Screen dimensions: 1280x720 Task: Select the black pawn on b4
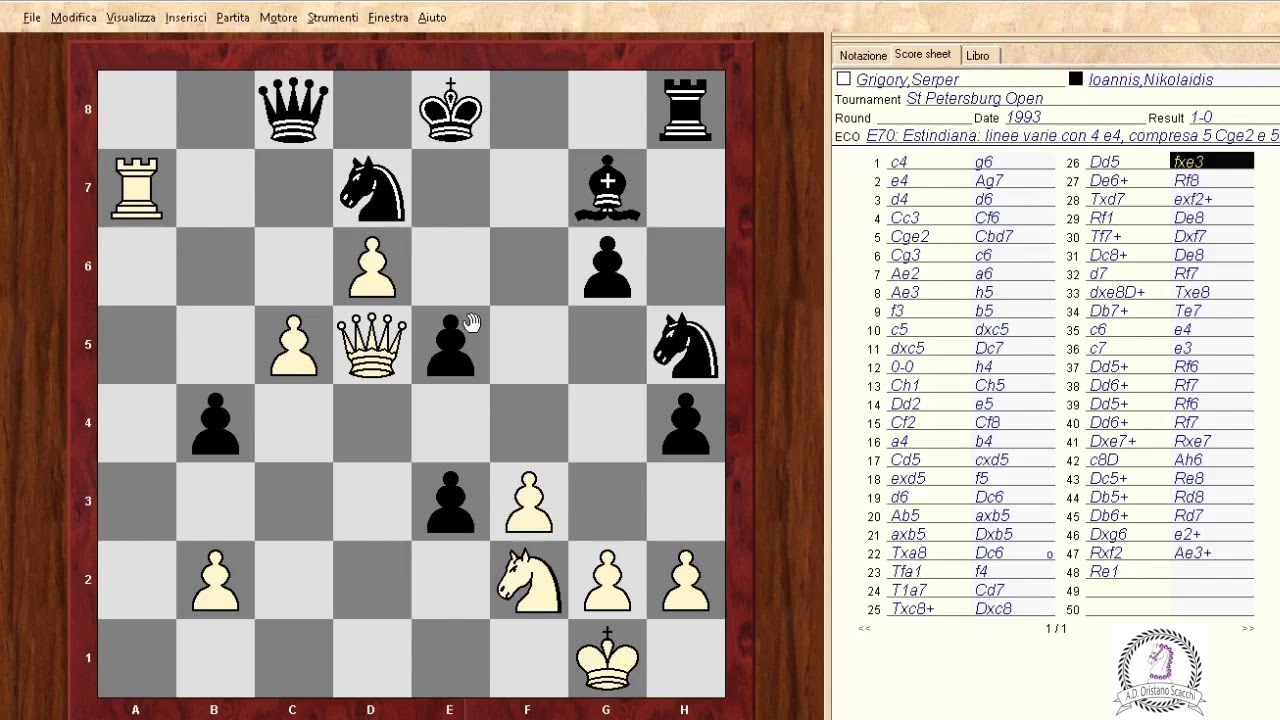click(x=215, y=423)
